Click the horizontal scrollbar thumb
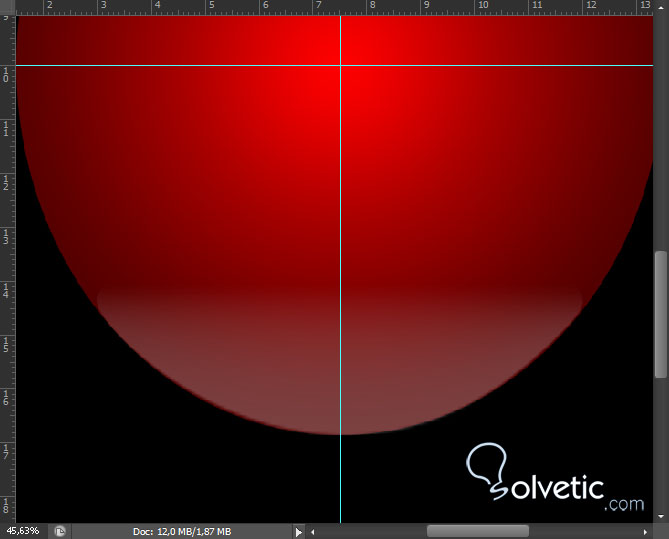The image size is (669, 539). [477, 531]
